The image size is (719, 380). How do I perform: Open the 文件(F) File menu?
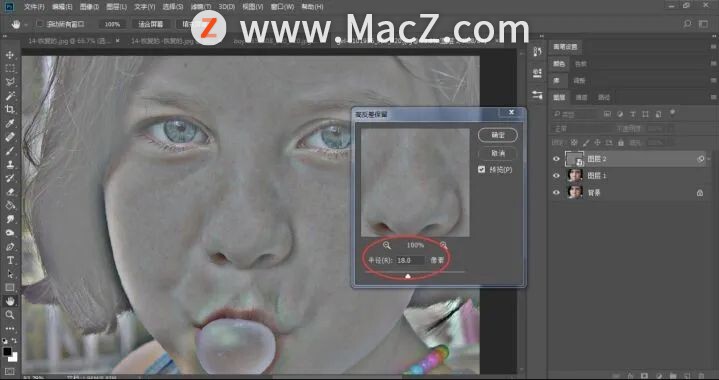pos(34,7)
